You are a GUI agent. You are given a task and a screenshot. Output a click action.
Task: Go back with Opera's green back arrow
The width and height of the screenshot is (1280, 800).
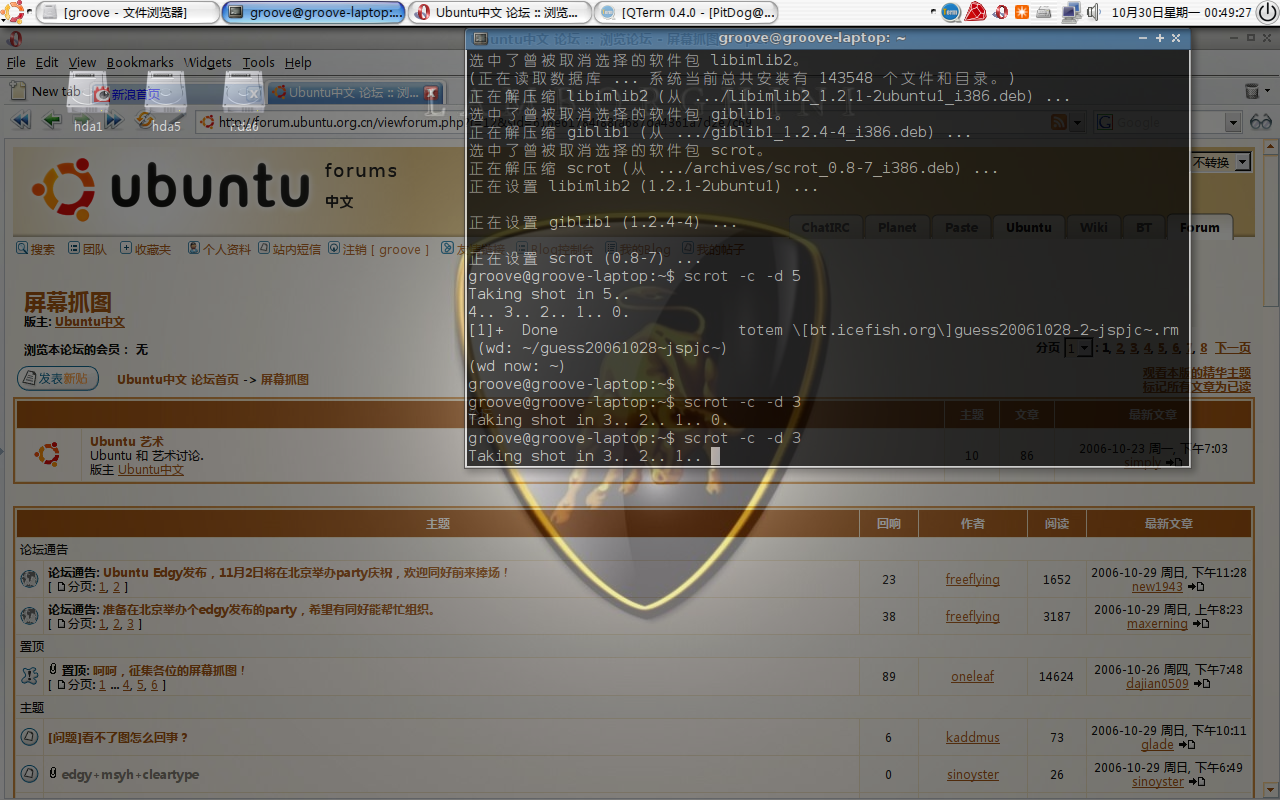coord(52,121)
